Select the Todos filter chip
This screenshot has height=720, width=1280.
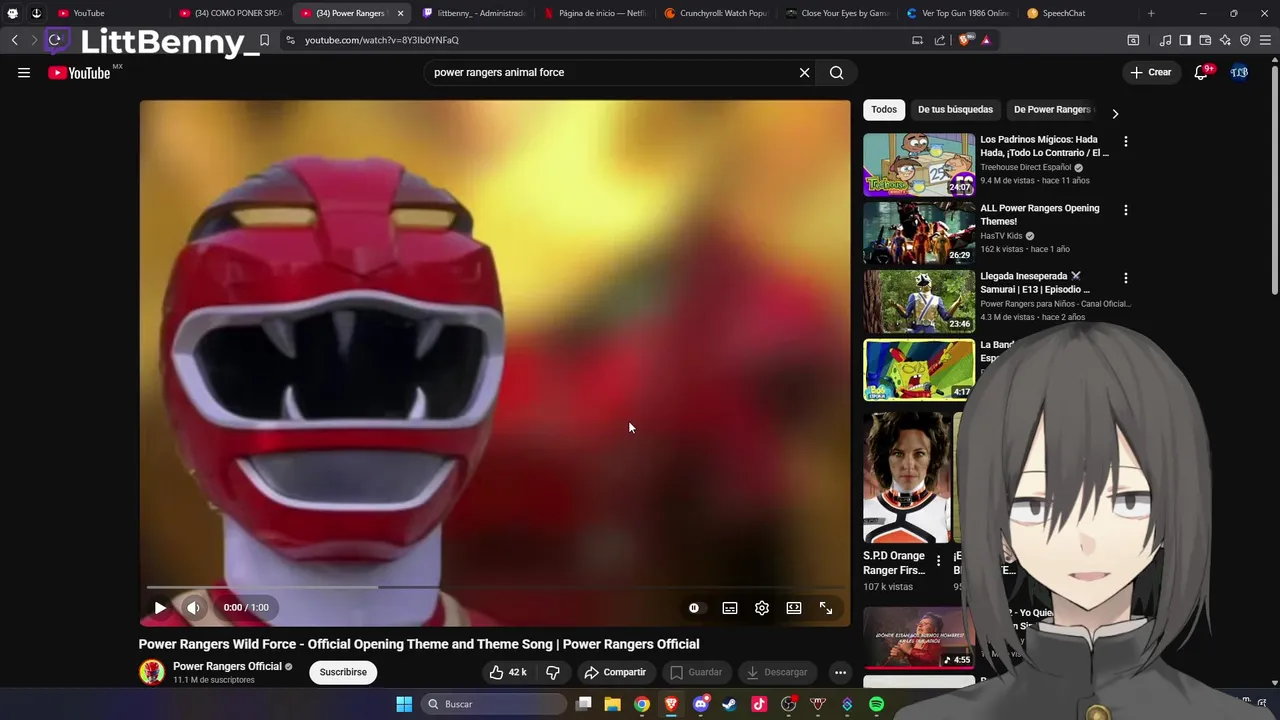point(884,109)
